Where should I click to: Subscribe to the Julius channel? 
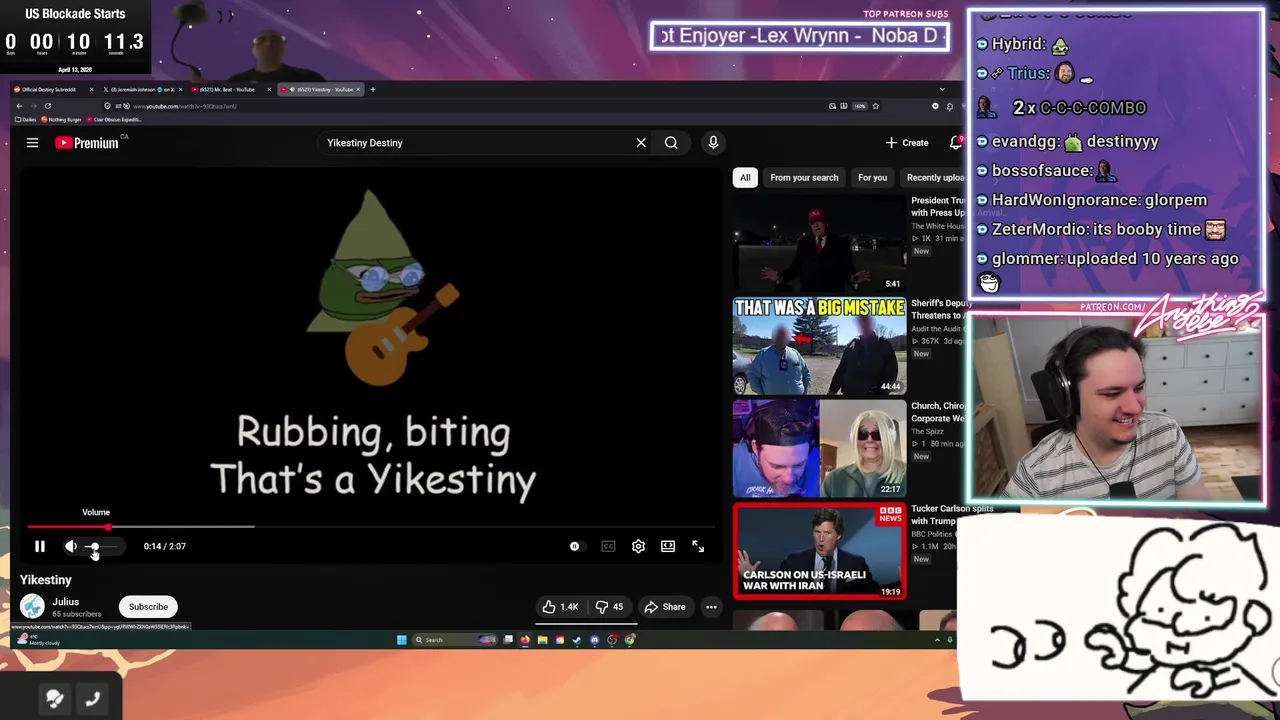click(x=148, y=607)
